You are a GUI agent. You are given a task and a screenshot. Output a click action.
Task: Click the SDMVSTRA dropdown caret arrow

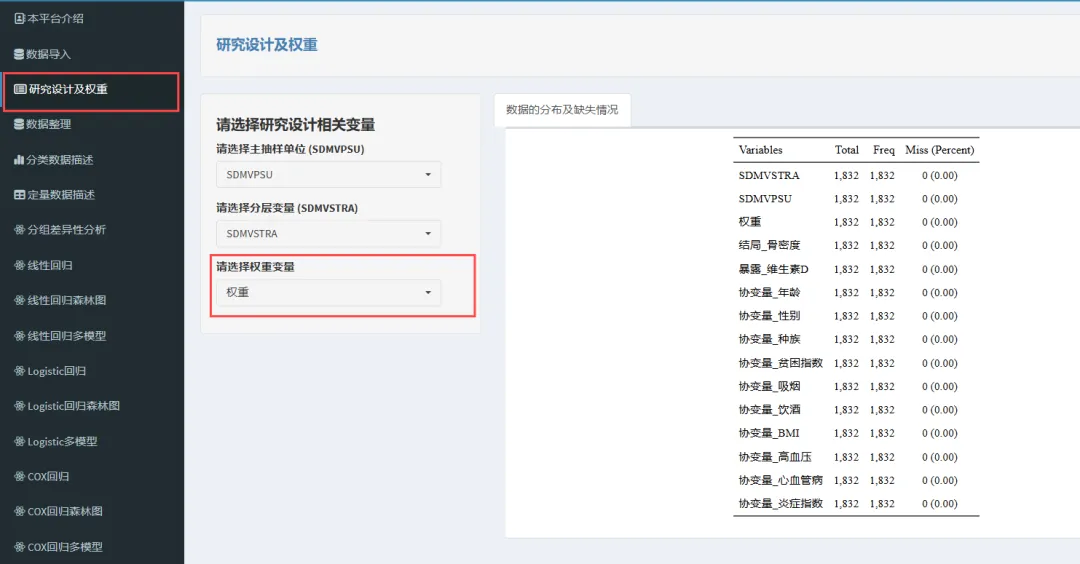(428, 233)
